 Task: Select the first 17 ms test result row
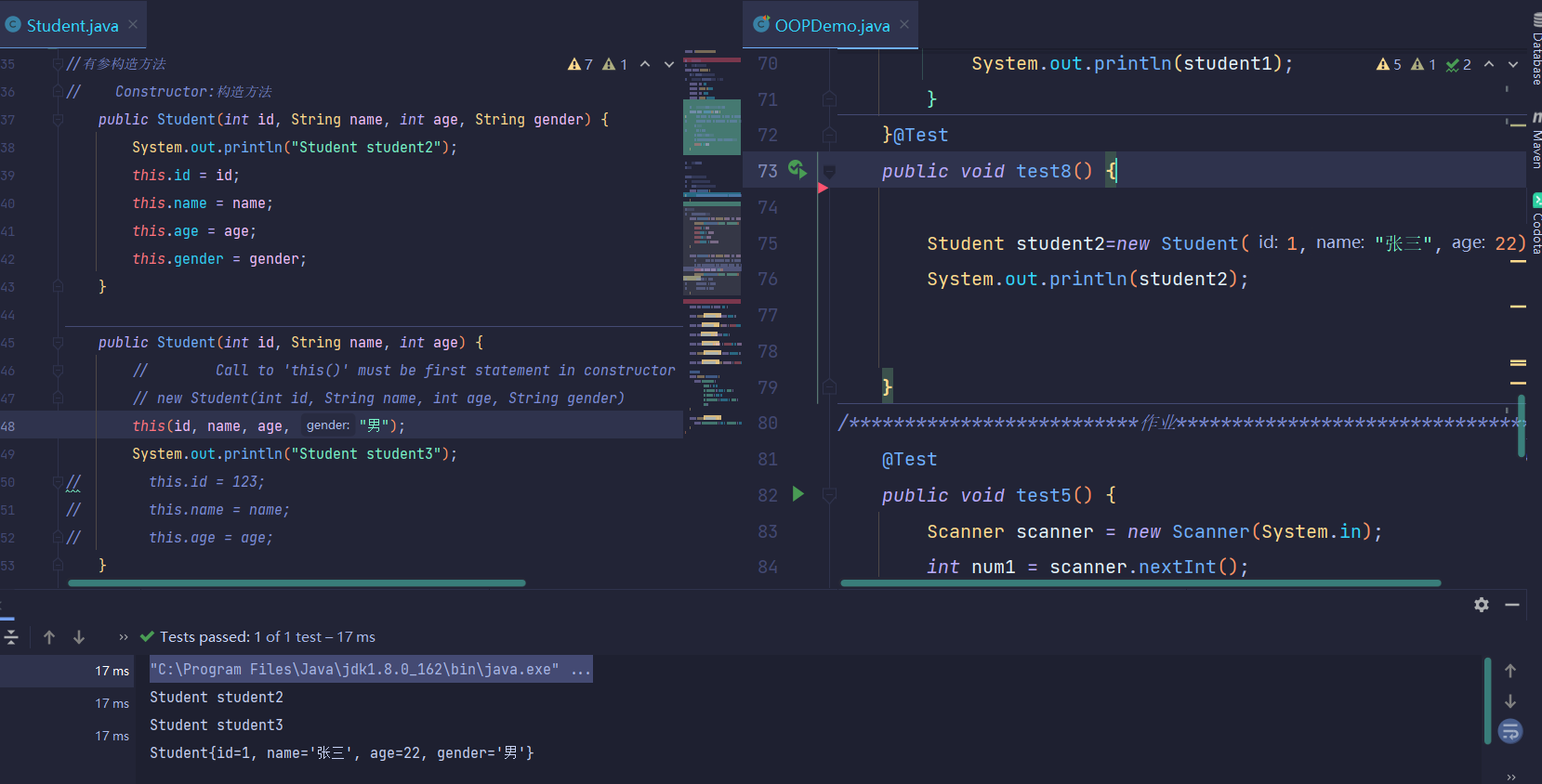pos(66,671)
